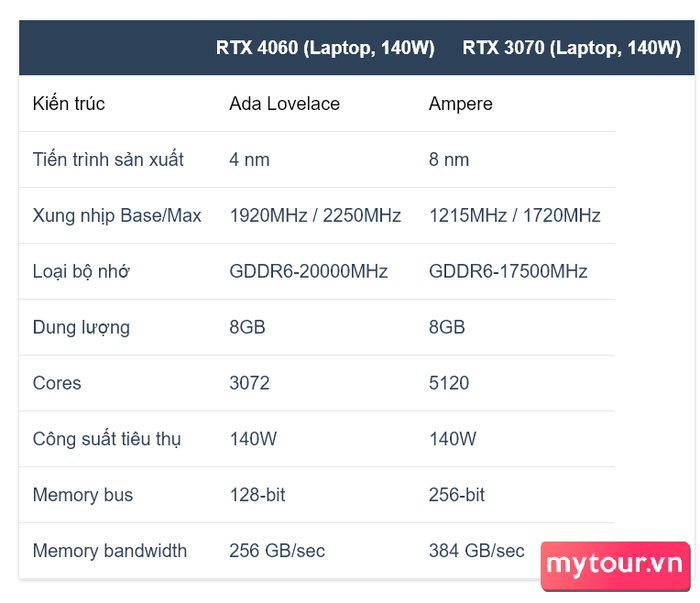Click the Kiến trúc row label
The width and height of the screenshot is (700, 603).
pos(69,104)
